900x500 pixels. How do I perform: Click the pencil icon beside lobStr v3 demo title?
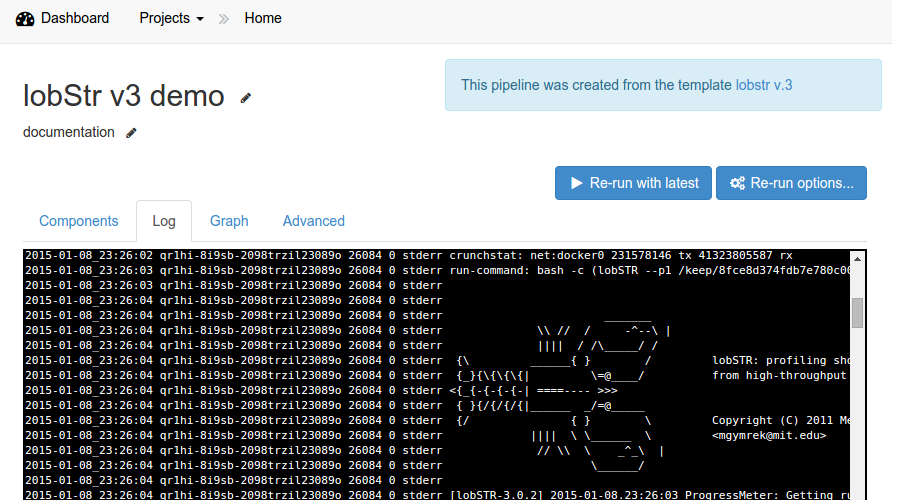[246, 97]
